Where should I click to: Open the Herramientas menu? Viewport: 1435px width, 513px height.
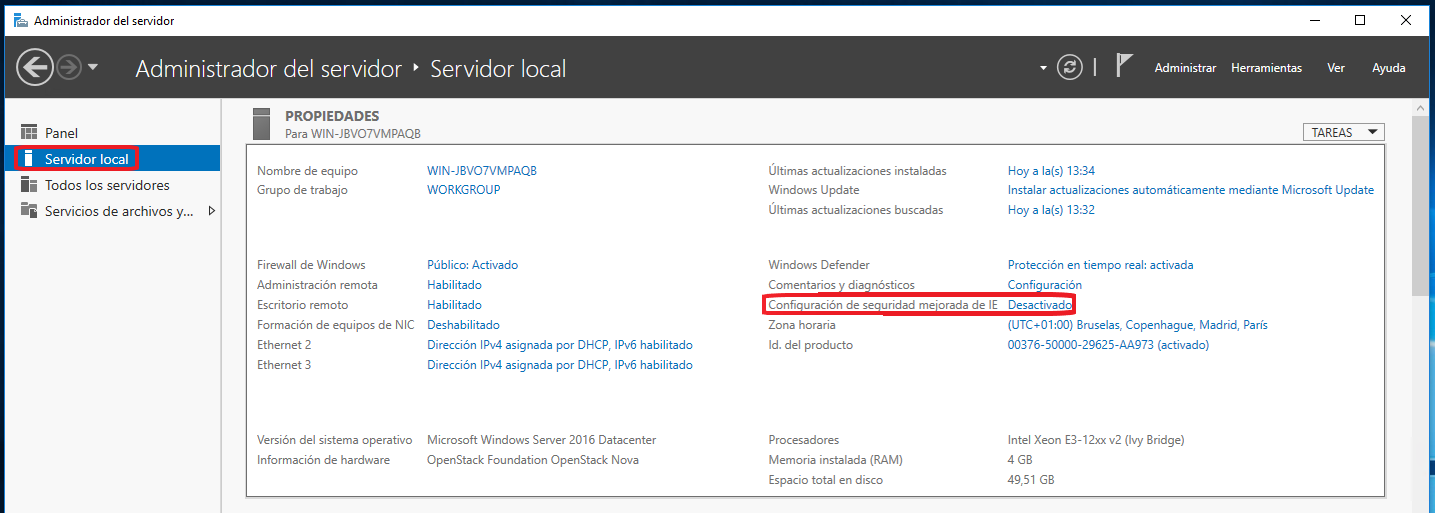(x=1266, y=68)
